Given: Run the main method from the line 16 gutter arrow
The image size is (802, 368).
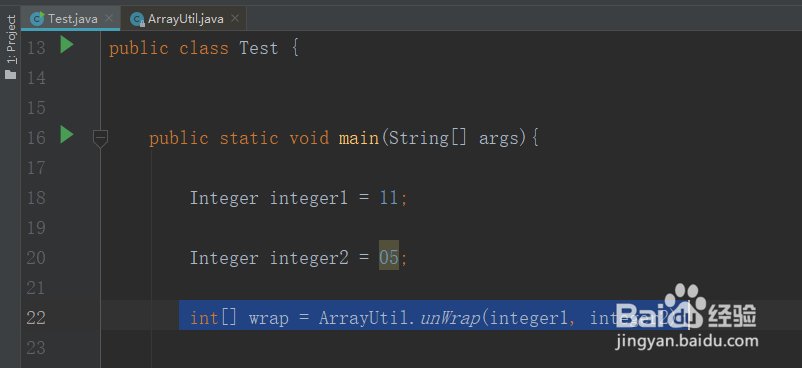Looking at the screenshot, I should [67, 135].
